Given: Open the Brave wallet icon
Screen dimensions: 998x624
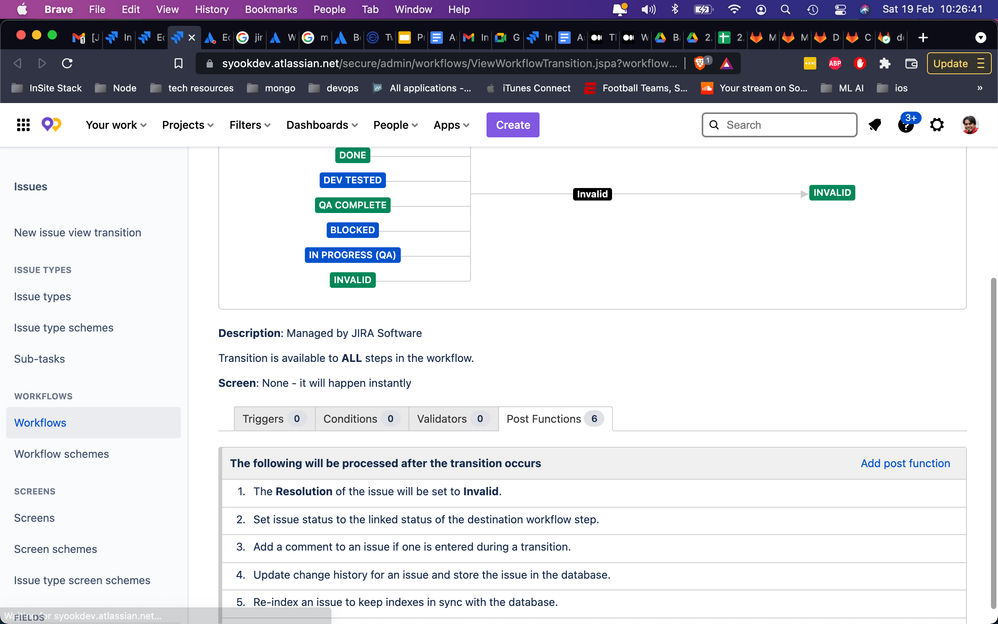Looking at the screenshot, I should (x=911, y=63).
